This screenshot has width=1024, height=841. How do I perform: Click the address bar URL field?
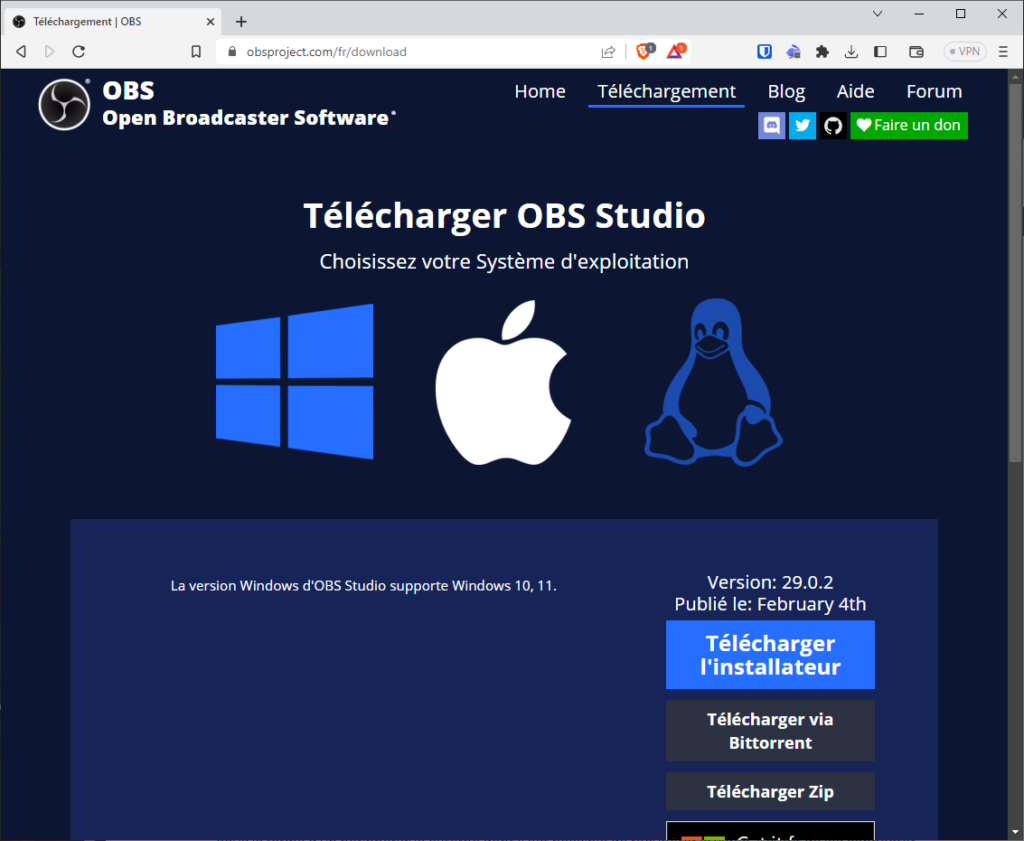[418, 52]
